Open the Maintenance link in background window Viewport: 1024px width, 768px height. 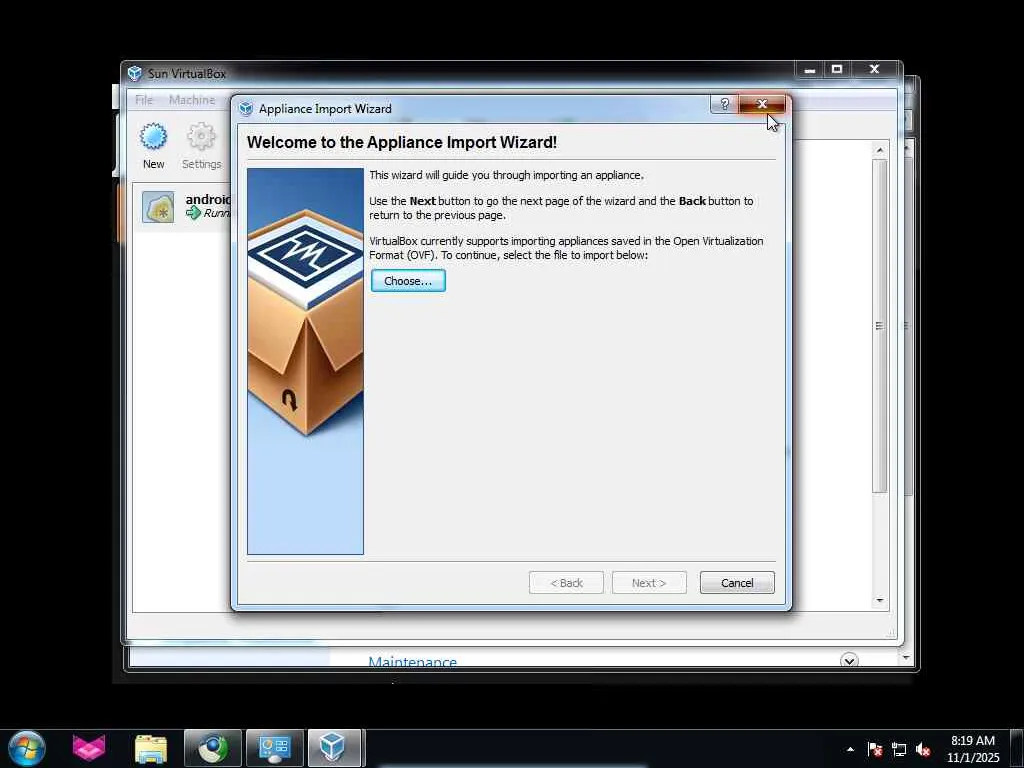(413, 662)
